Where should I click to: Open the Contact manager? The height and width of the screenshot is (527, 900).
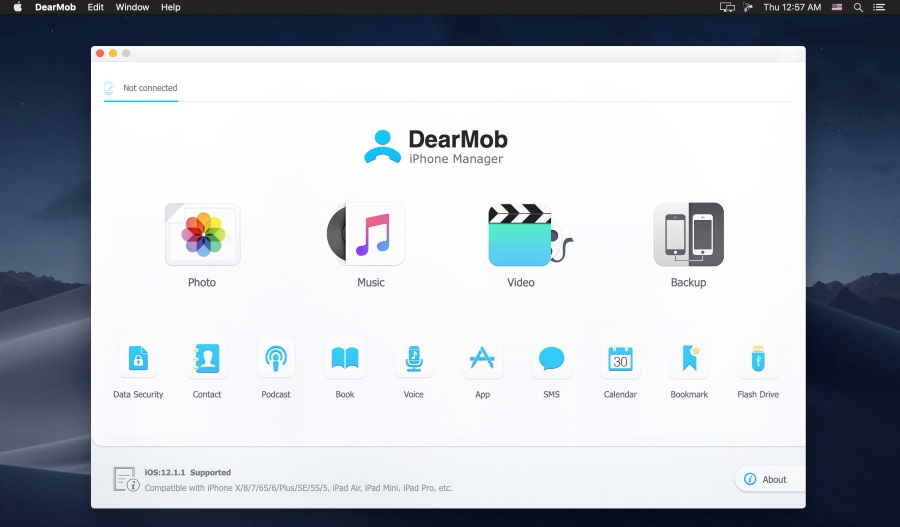click(x=207, y=358)
